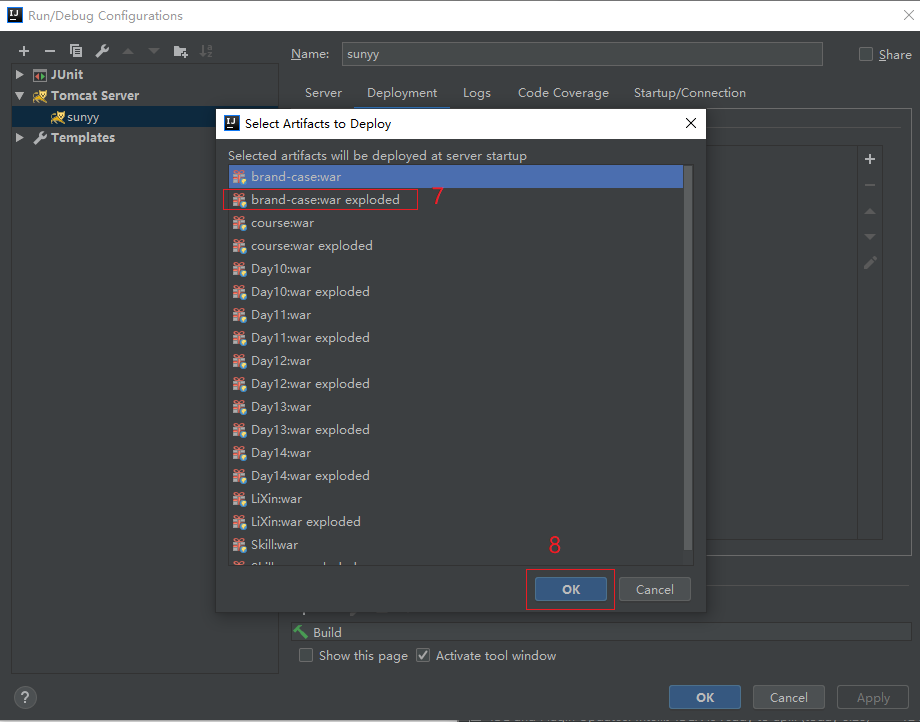This screenshot has width=920, height=722.
Task: Enable the Share checkbox
Action: pos(866,55)
